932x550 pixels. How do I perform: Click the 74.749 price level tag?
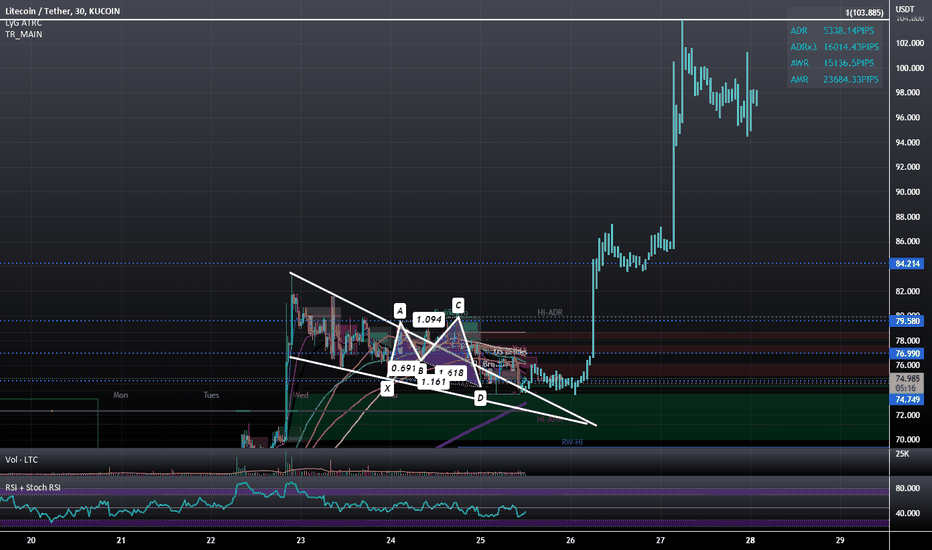click(907, 400)
